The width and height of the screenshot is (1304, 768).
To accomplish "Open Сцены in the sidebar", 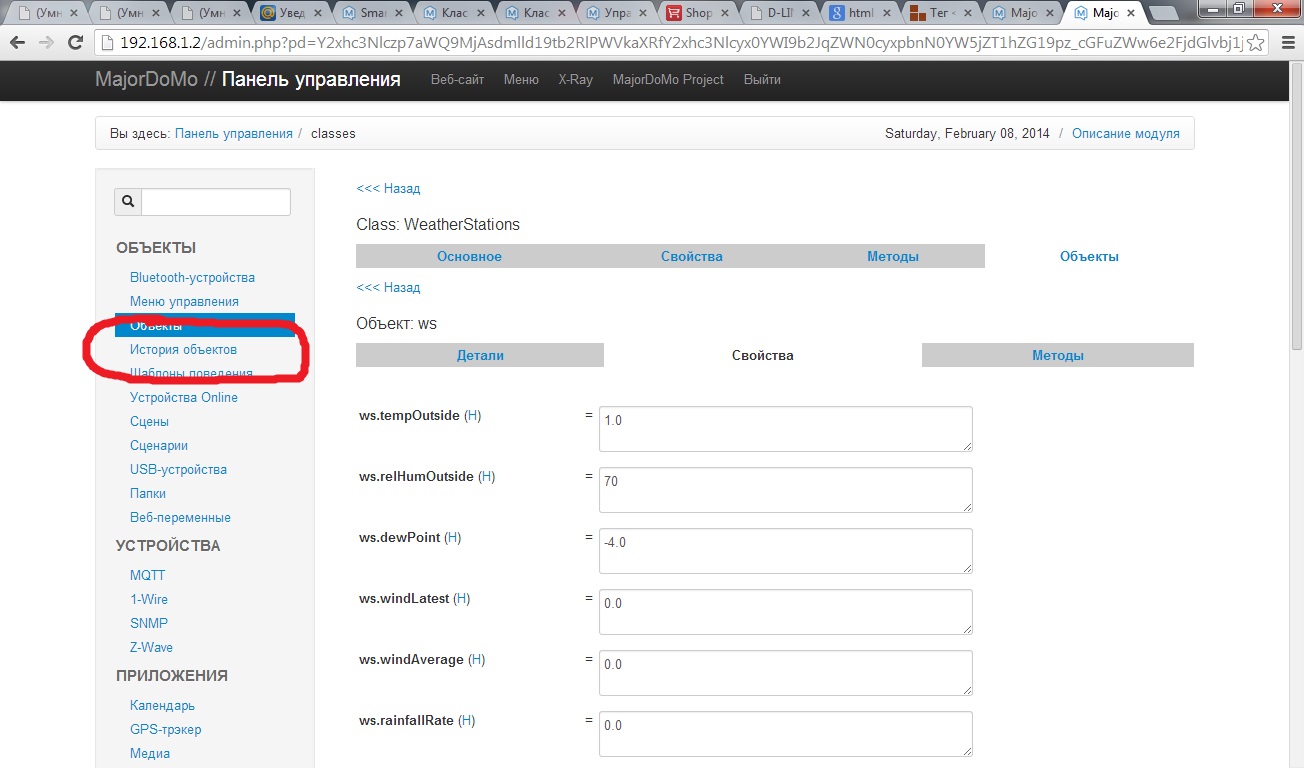I will pyautogui.click(x=149, y=421).
